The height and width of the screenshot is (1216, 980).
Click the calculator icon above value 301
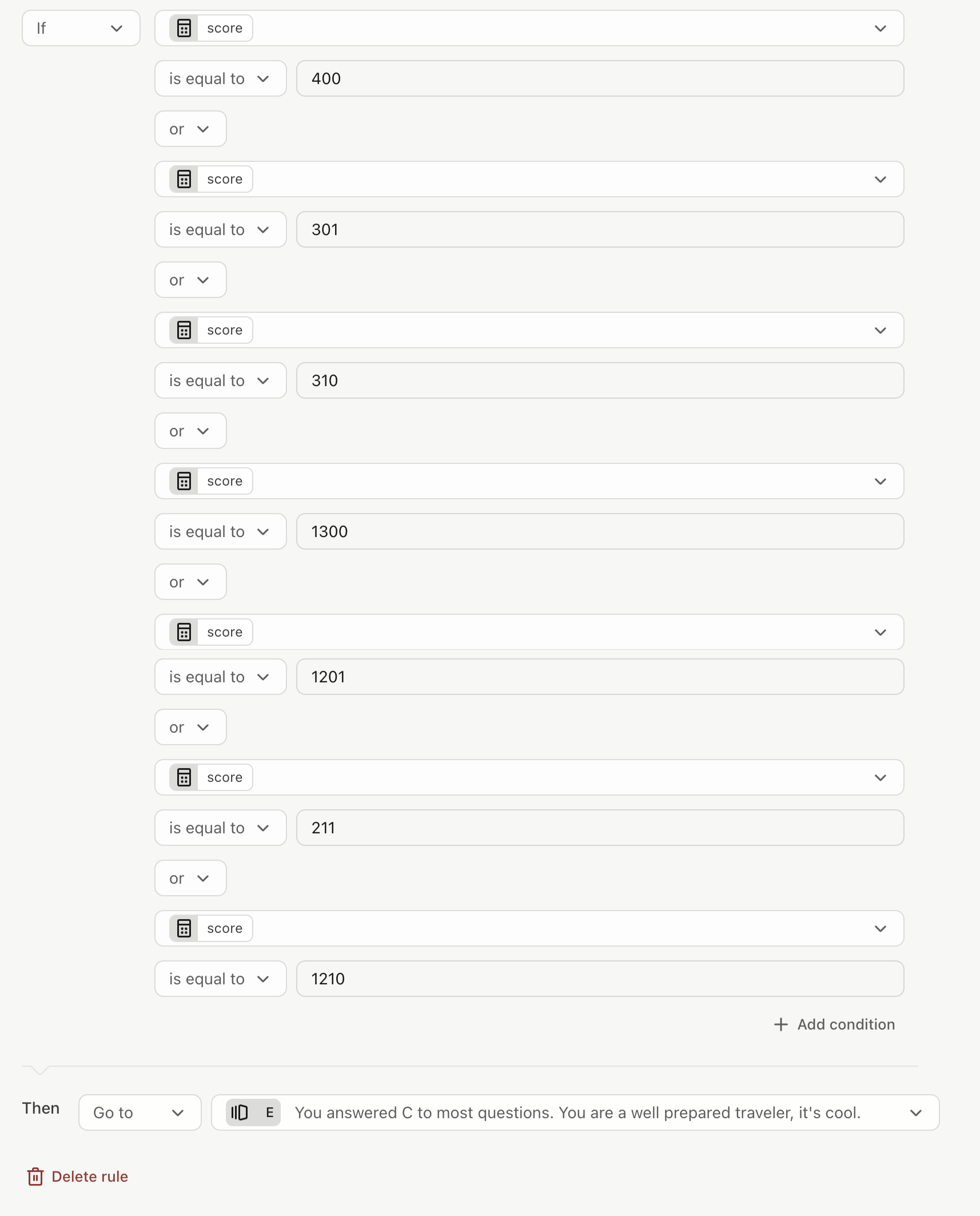click(184, 179)
